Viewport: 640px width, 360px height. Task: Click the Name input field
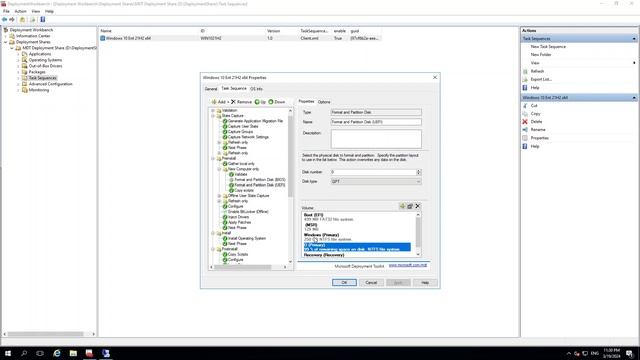376,122
